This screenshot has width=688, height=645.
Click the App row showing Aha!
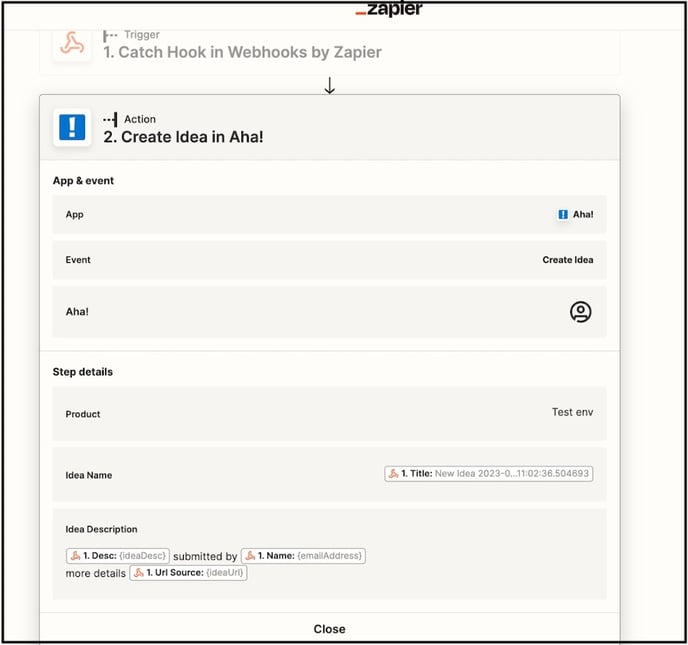pyautogui.click(x=329, y=215)
